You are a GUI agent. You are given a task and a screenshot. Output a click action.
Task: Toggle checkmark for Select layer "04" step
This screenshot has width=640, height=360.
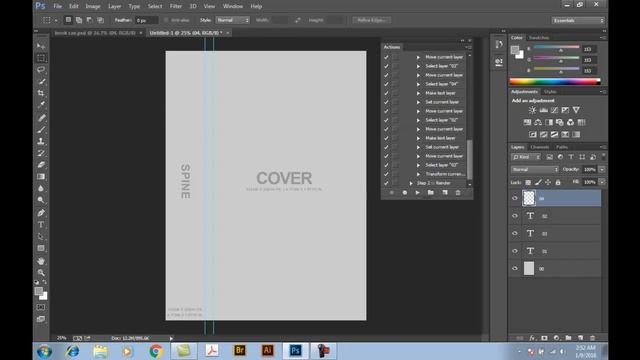(x=386, y=84)
